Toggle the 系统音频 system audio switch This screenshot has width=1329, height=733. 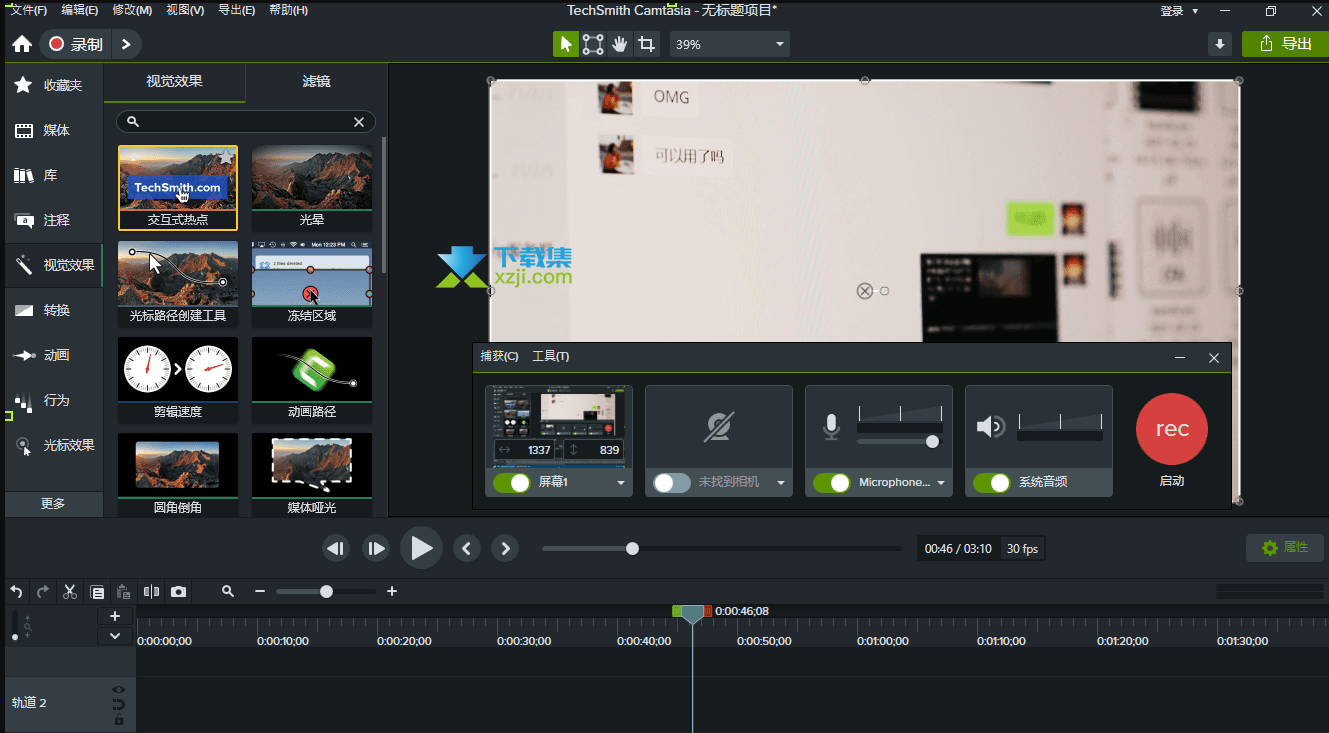pyautogui.click(x=992, y=483)
